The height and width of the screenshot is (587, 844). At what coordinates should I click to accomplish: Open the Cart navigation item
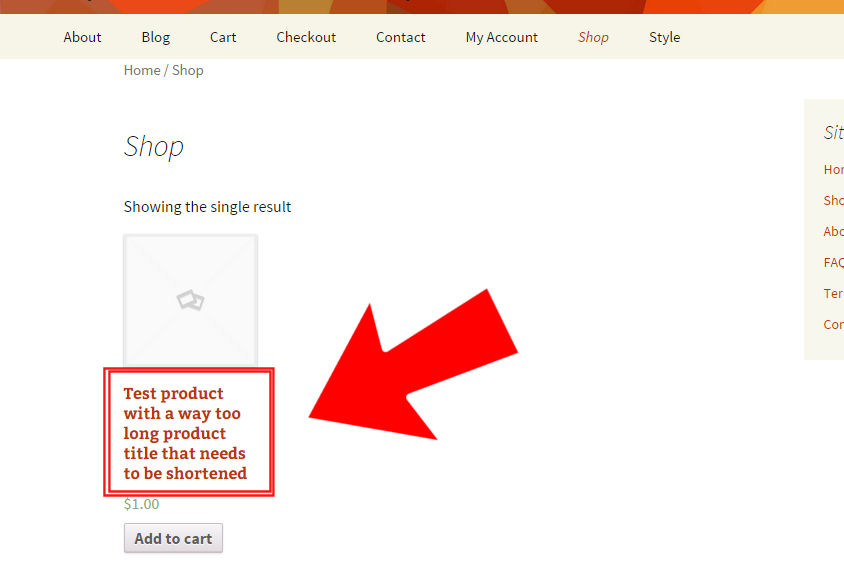coord(223,37)
